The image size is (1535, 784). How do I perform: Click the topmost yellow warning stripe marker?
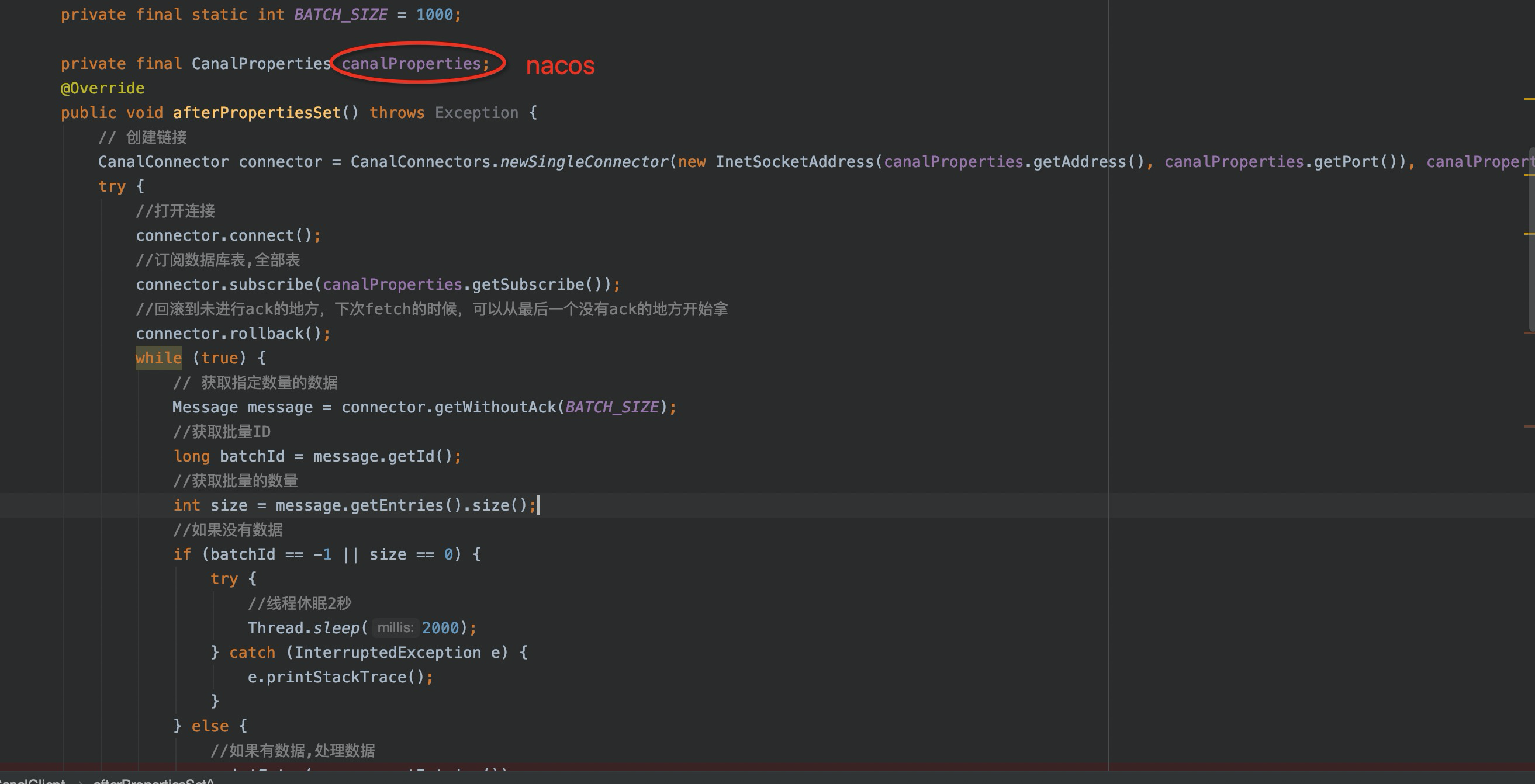pyautogui.click(x=1529, y=98)
